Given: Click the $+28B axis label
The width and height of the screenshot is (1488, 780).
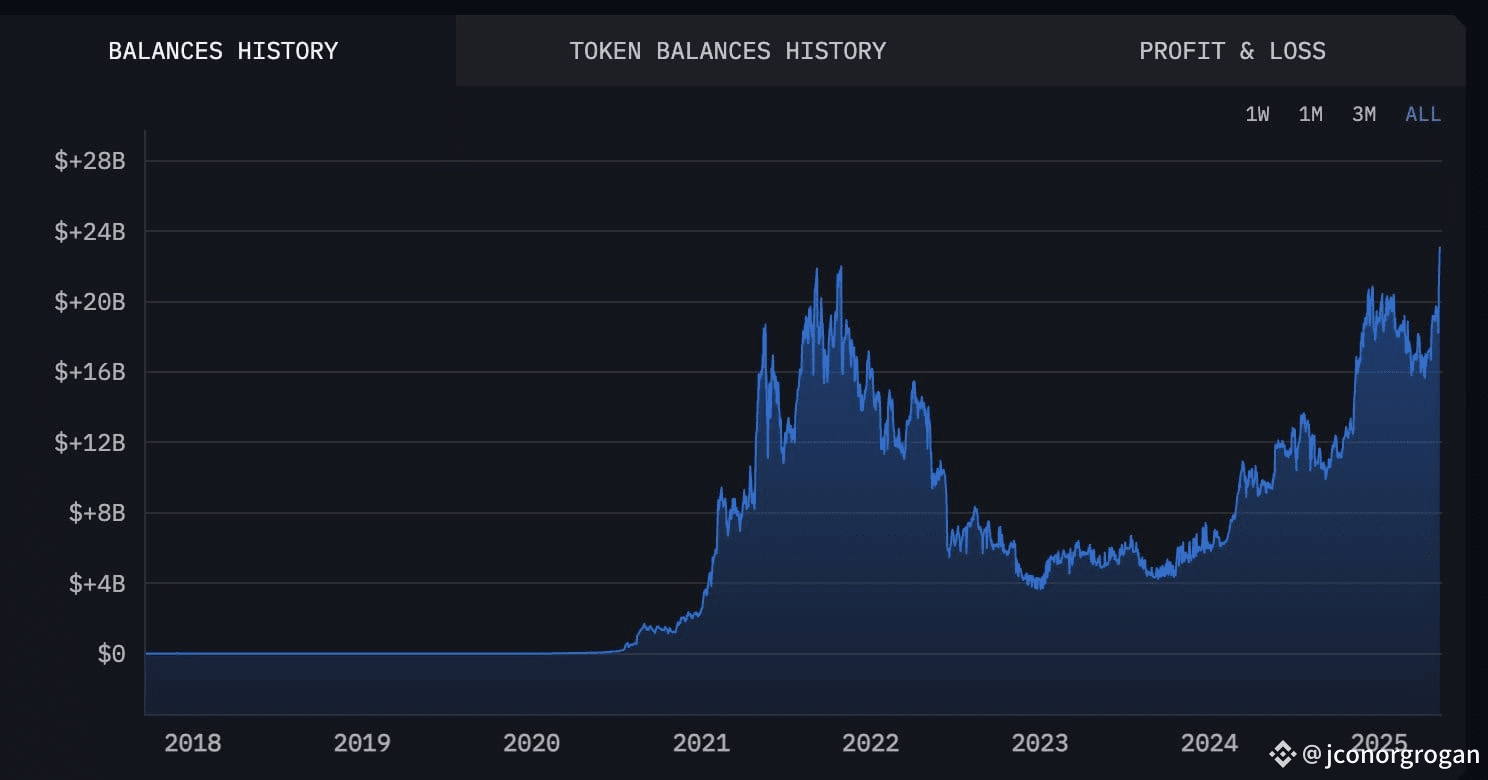Looking at the screenshot, I should coord(90,161).
